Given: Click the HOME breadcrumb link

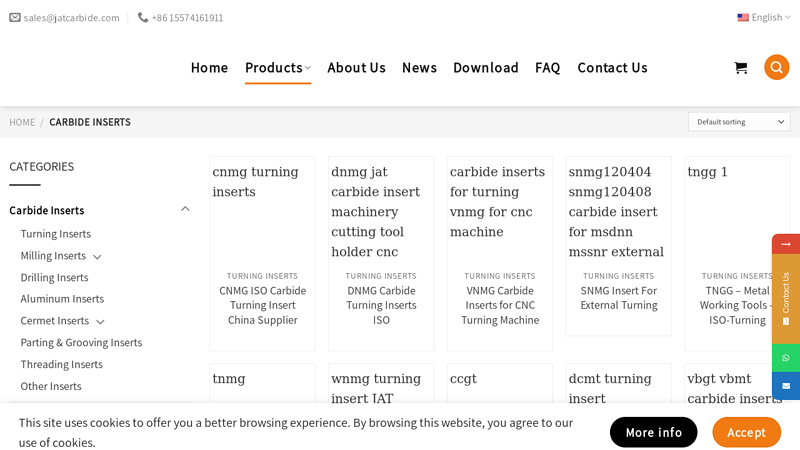Looking at the screenshot, I should point(22,122).
